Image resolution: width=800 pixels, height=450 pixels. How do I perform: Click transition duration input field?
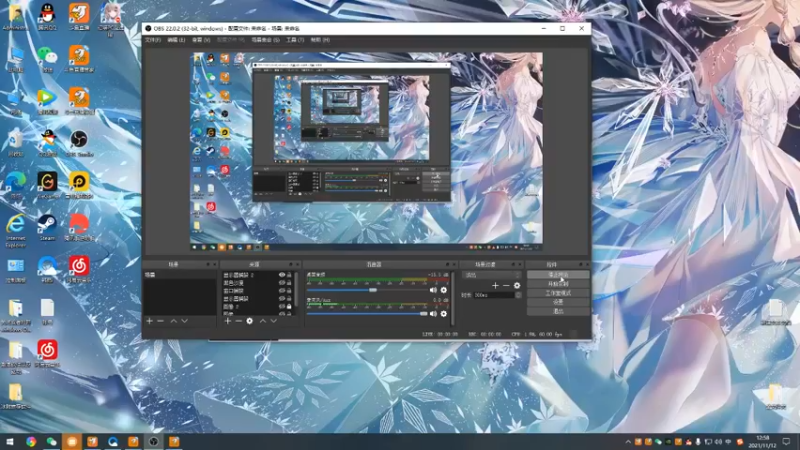[x=494, y=295]
